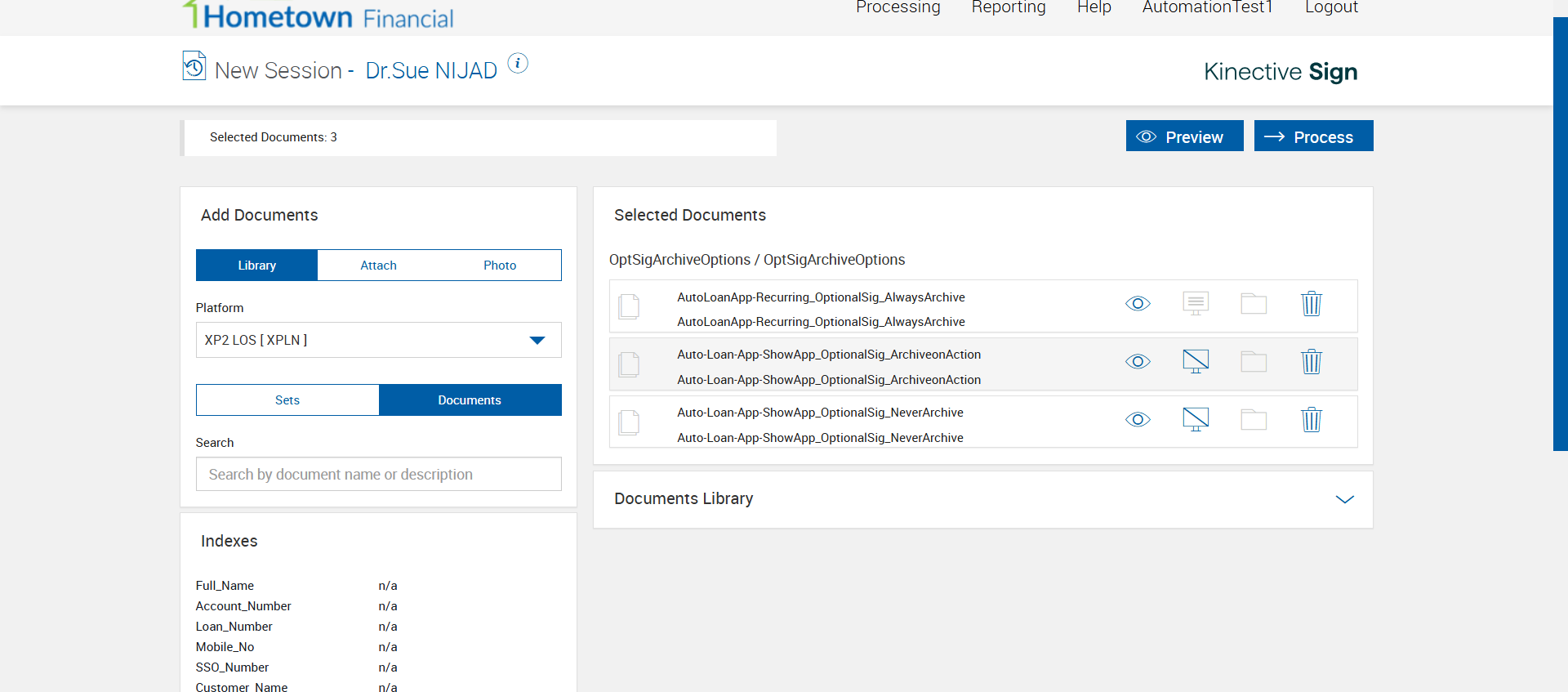Click folder icon for AlwaysArchive document
Image resolution: width=1568 pixels, height=692 pixels.
(x=1254, y=304)
